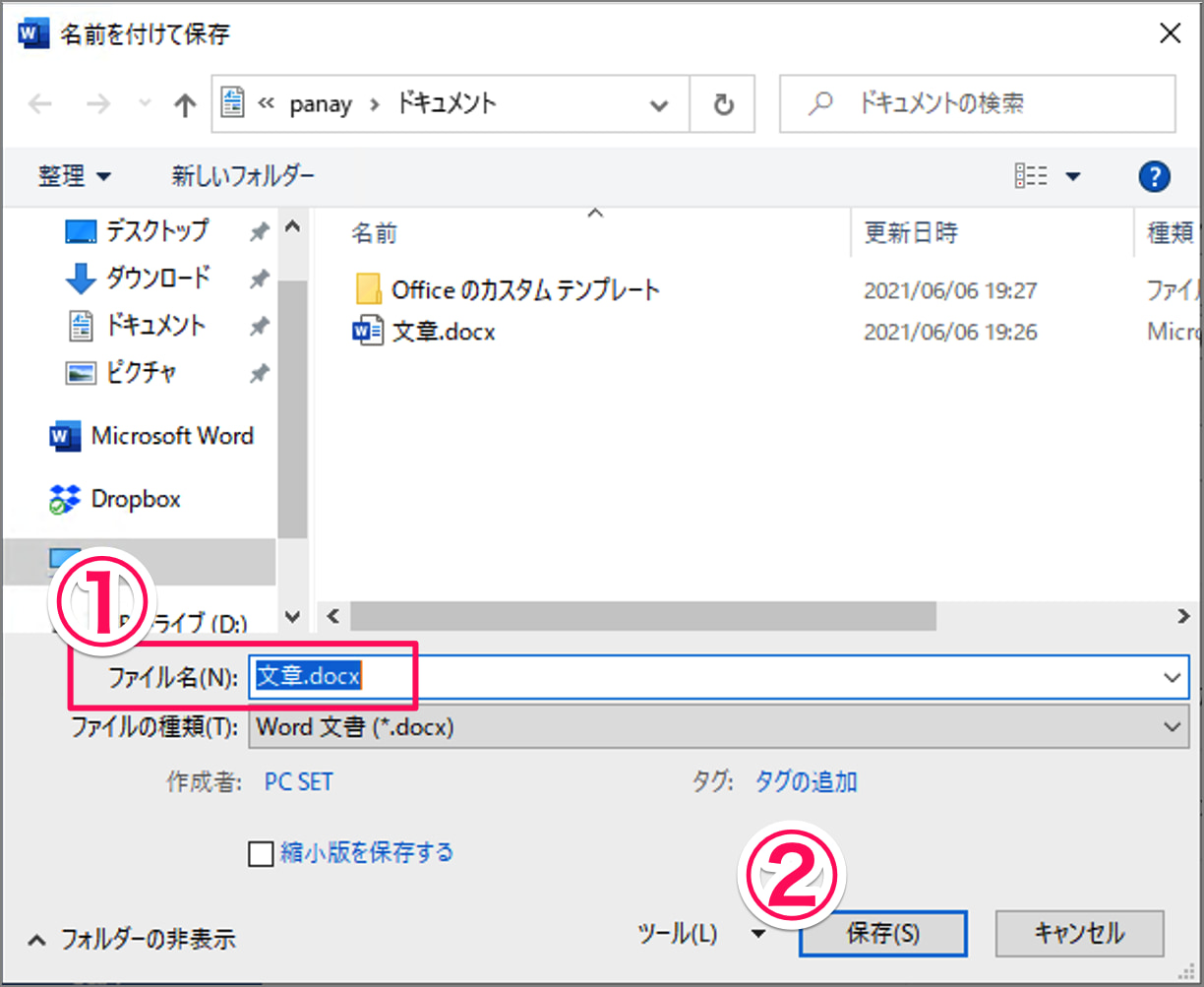Open the 整理 menu
Viewport: 1204px width, 987px height.
click(74, 176)
